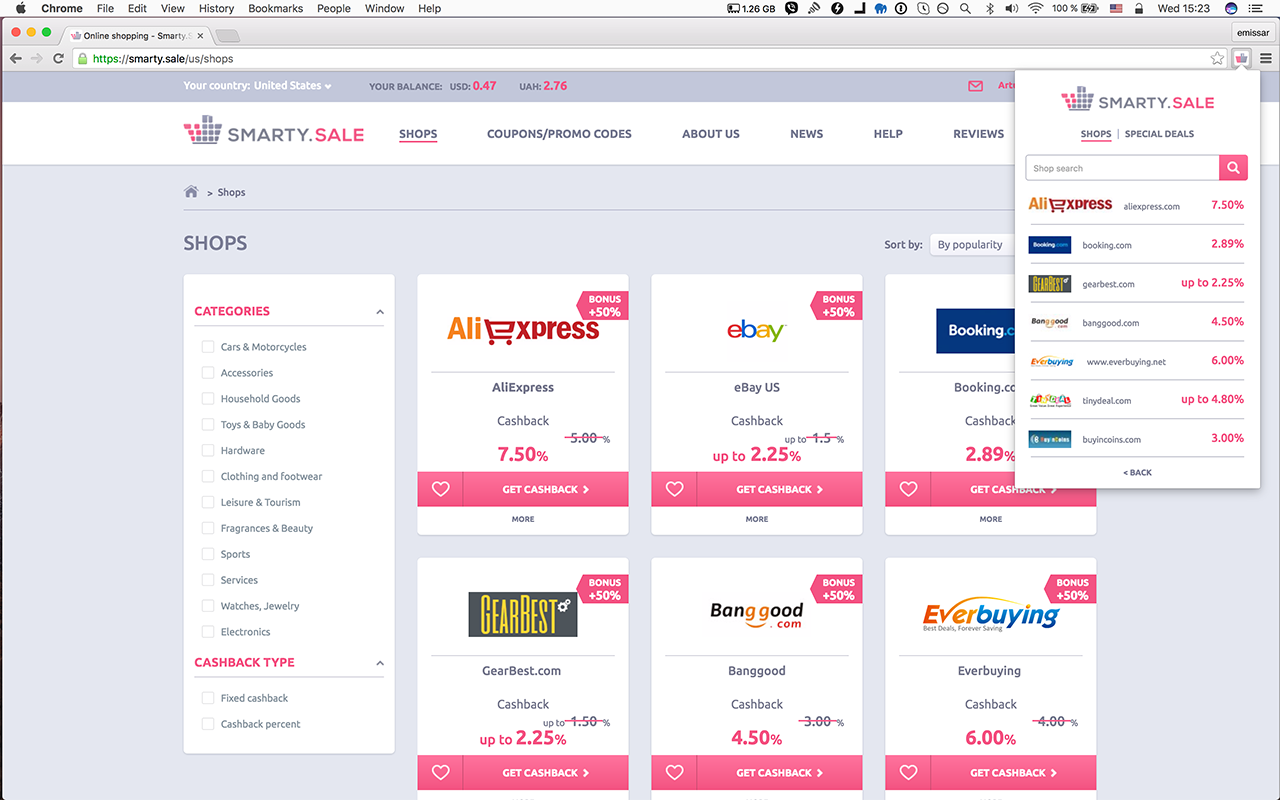Open the Reviews nav link
Image resolution: width=1280 pixels, height=800 pixels.
(x=978, y=134)
